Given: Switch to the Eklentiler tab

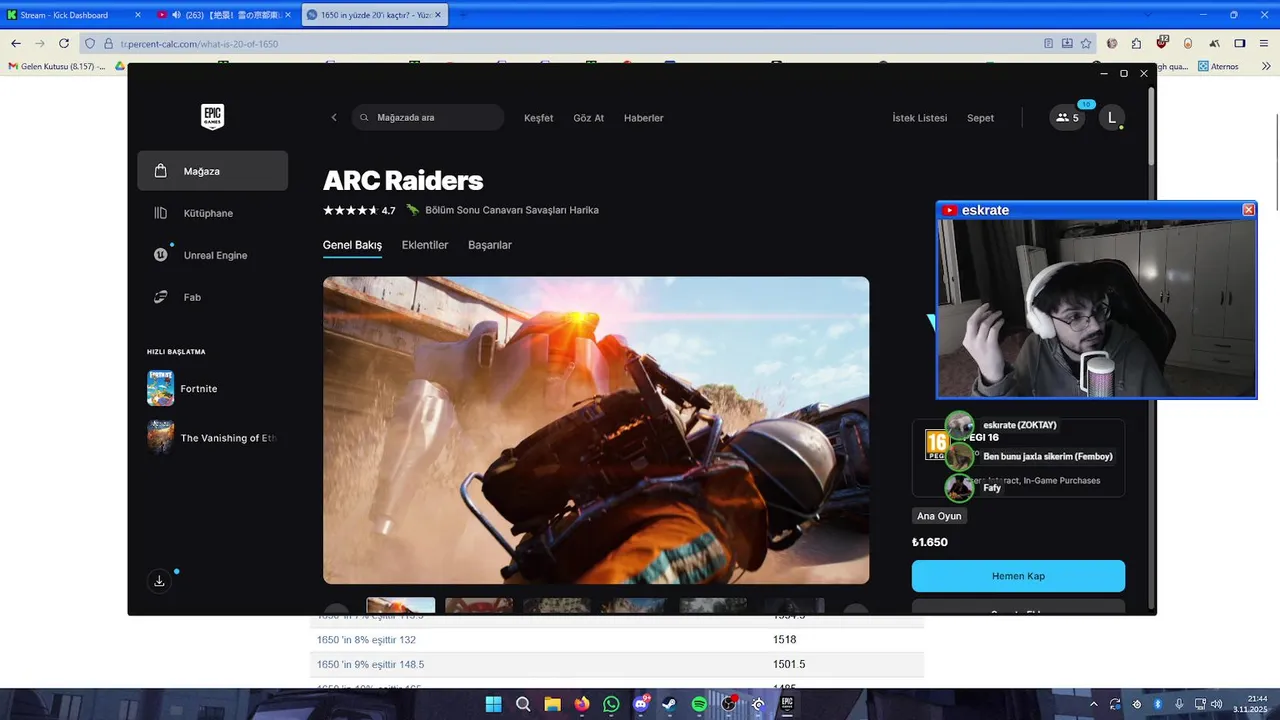Looking at the screenshot, I should pyautogui.click(x=425, y=245).
